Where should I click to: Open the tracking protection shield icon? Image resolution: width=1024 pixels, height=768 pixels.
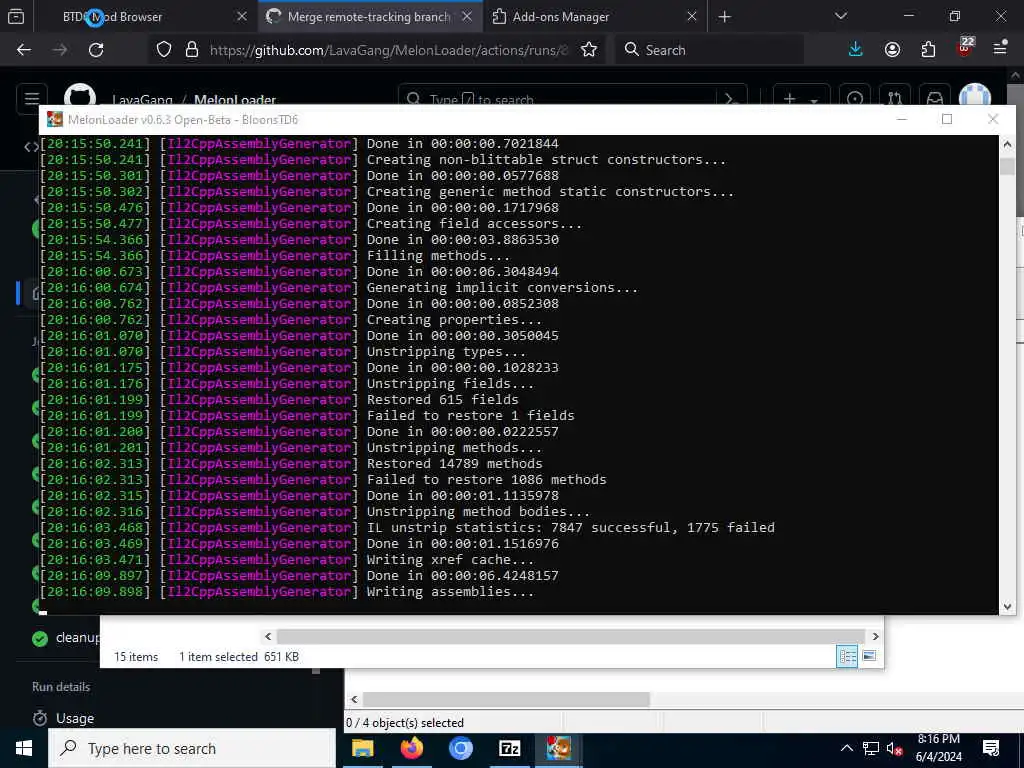164,50
